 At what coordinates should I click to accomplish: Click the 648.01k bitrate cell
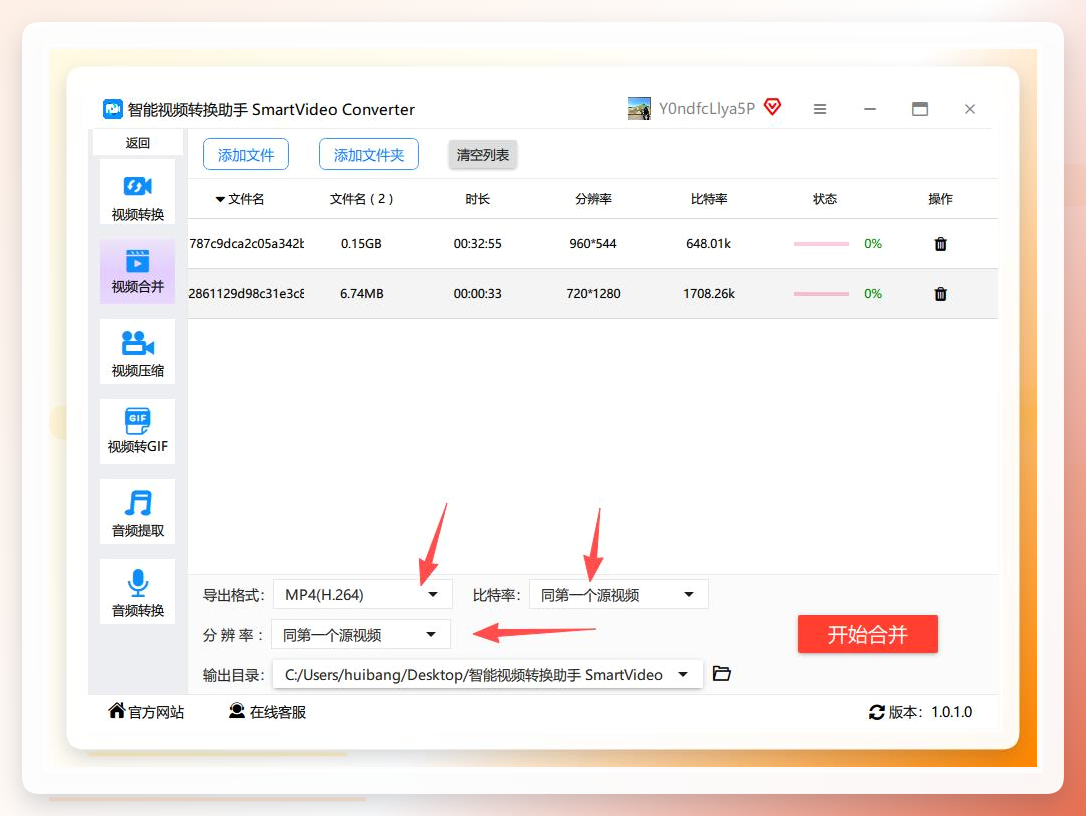click(x=709, y=244)
